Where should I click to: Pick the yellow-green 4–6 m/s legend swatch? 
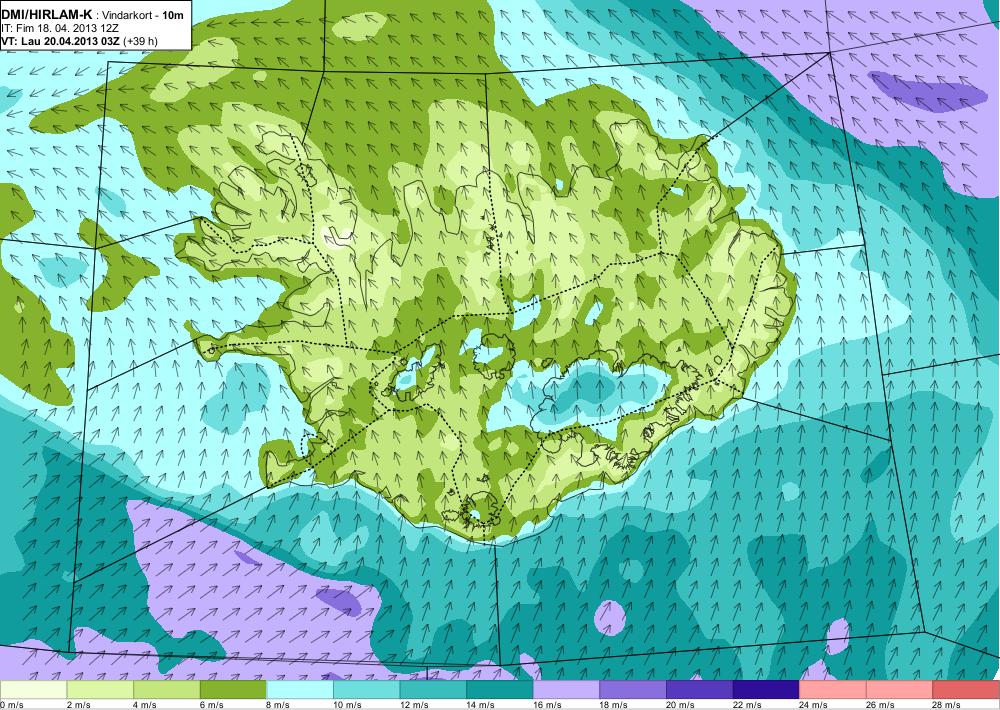pyautogui.click(x=166, y=690)
